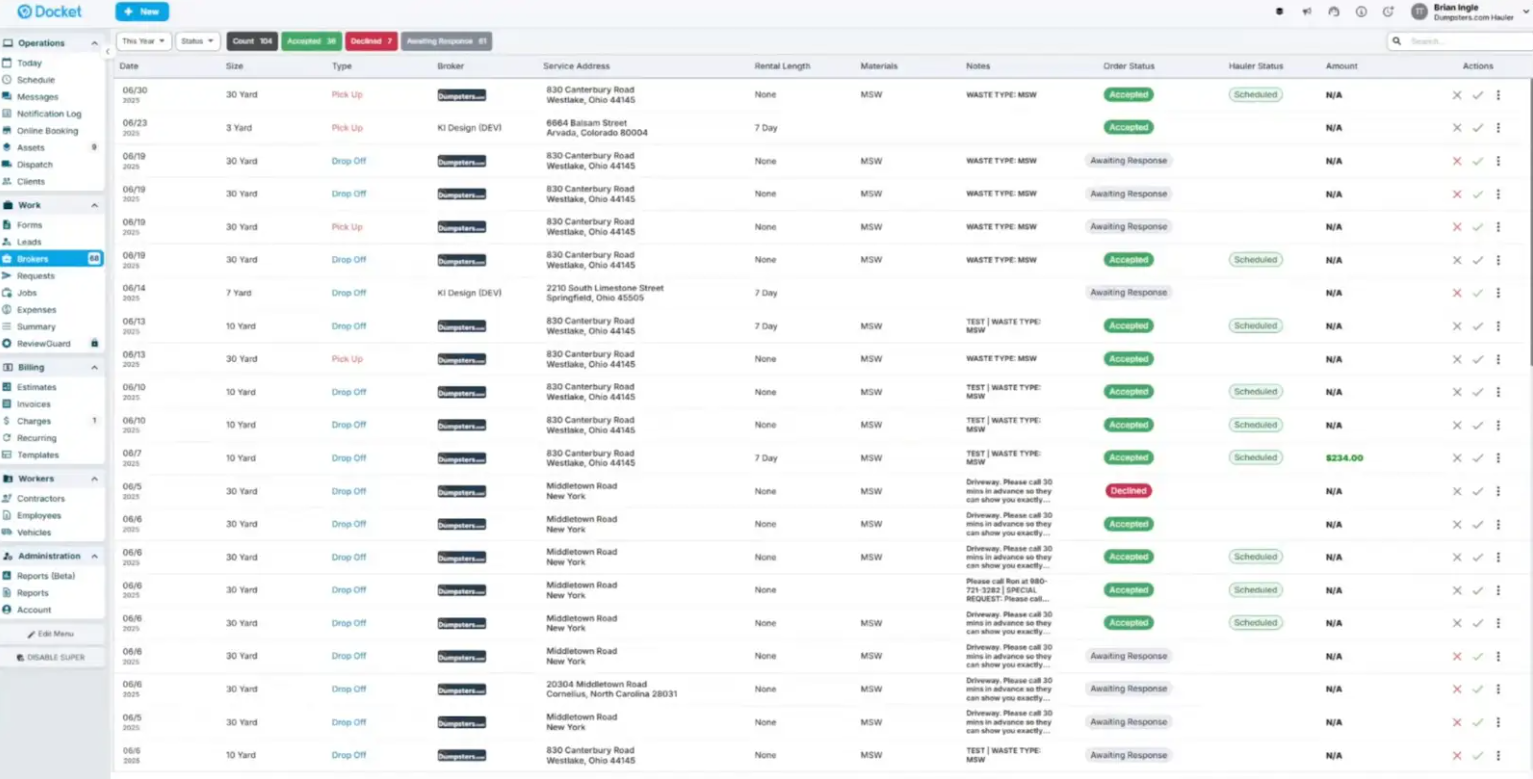Click the New button
This screenshot has width=1533, height=779.
(x=142, y=12)
